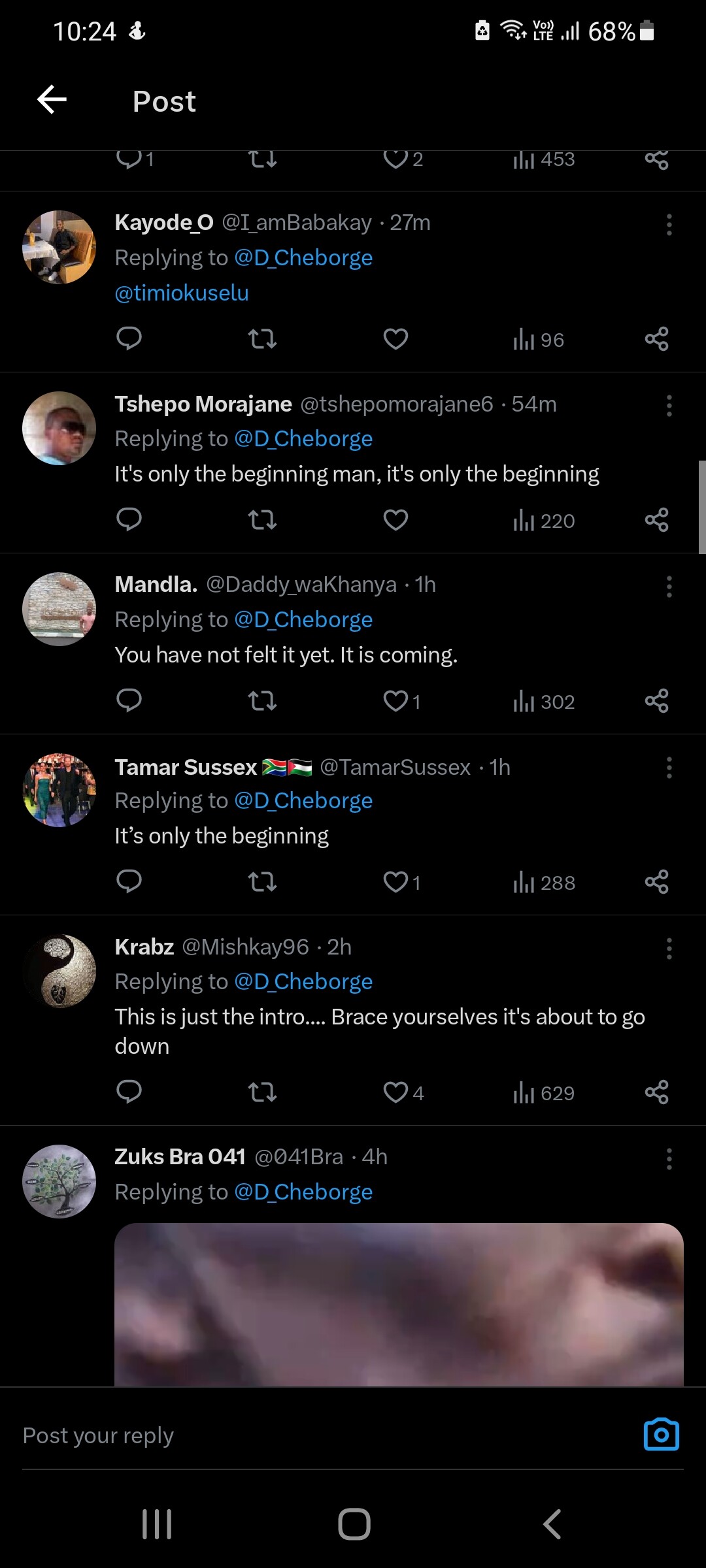Repost Mandla's reply
Viewport: 706px width, 1568px height.
pos(262,701)
